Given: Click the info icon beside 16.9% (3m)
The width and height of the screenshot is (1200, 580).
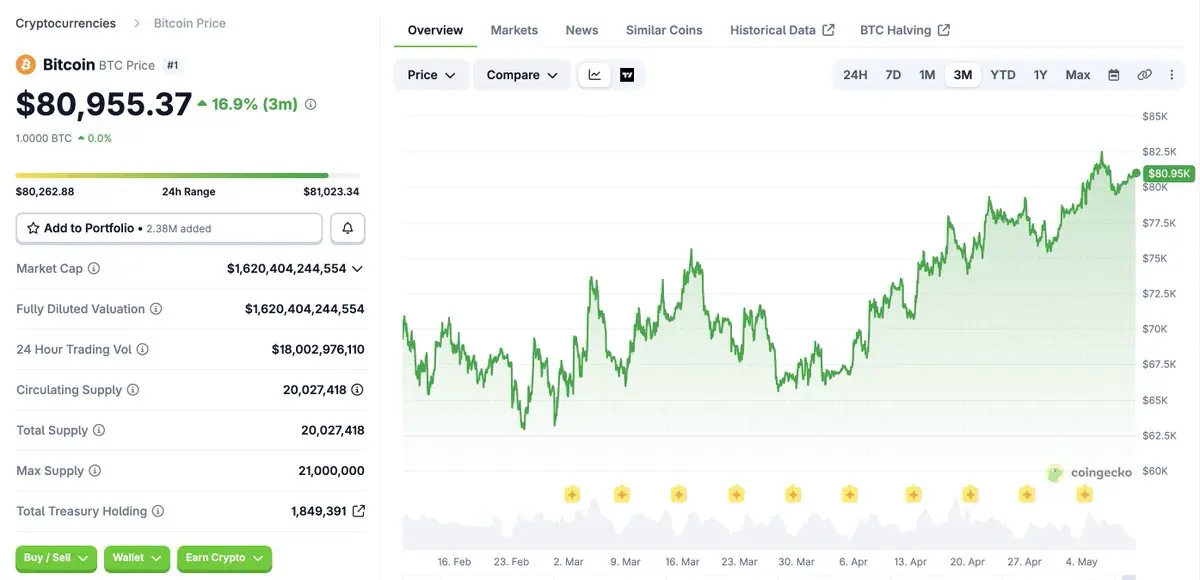Looking at the screenshot, I should pos(310,104).
